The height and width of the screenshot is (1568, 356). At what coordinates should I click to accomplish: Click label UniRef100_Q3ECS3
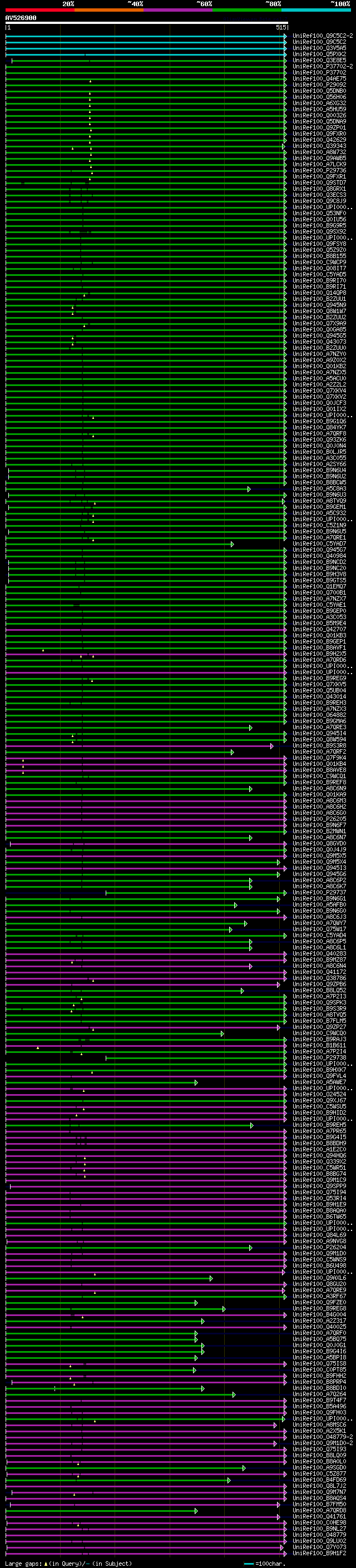pos(319,195)
